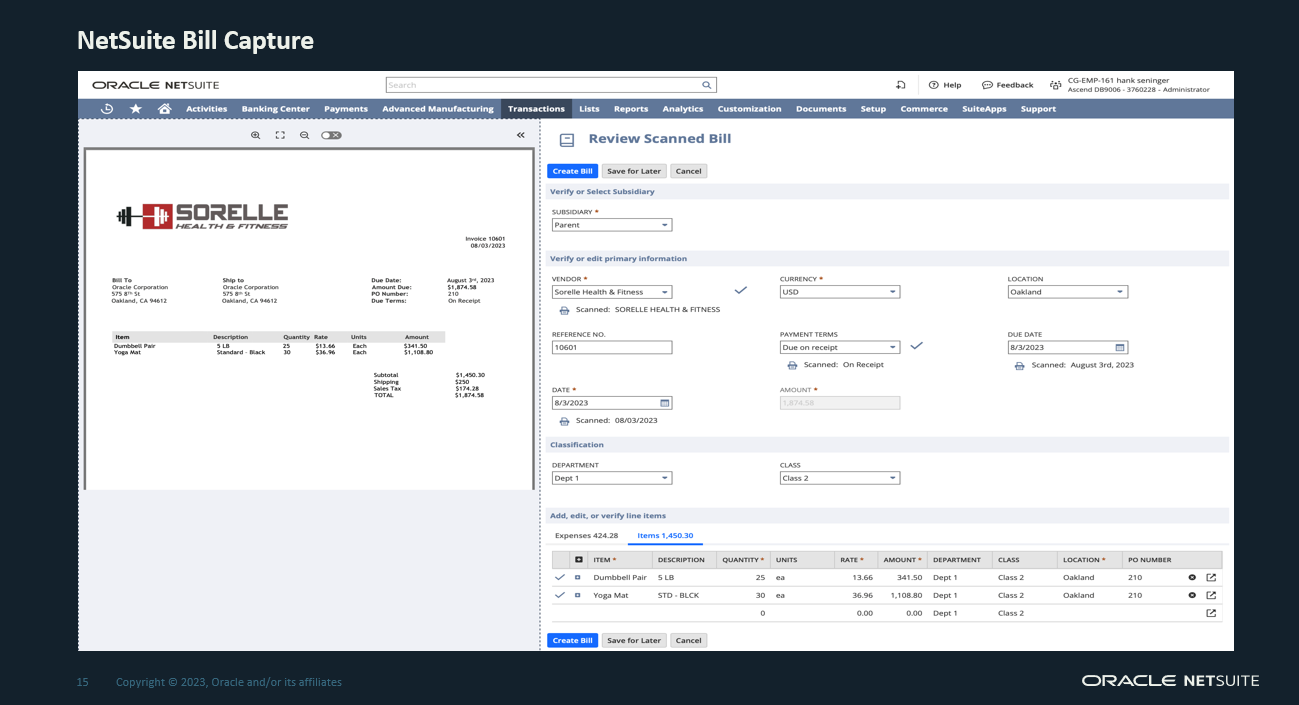Click the search magnifier icon

pos(706,85)
